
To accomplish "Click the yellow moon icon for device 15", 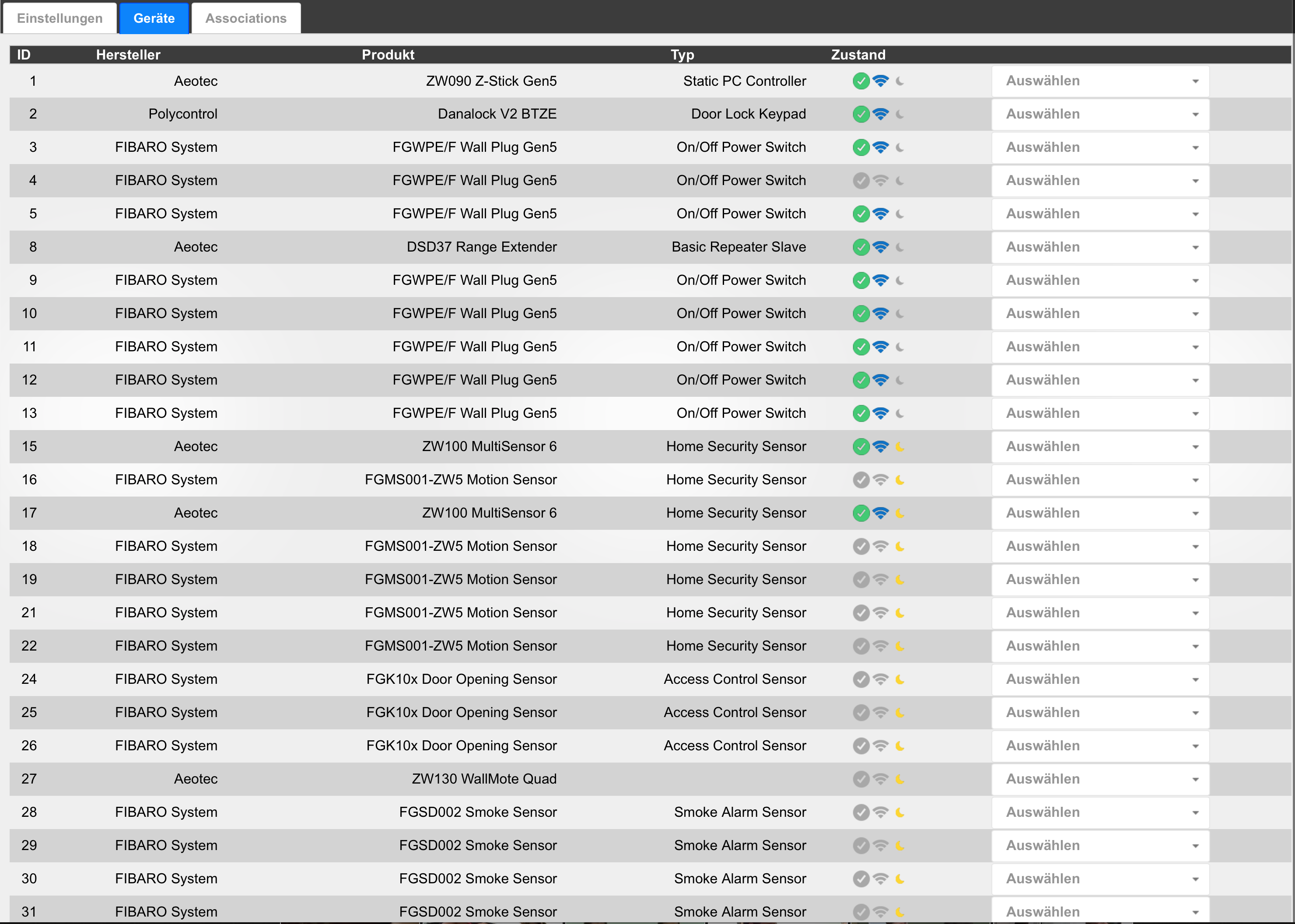I will 899,447.
